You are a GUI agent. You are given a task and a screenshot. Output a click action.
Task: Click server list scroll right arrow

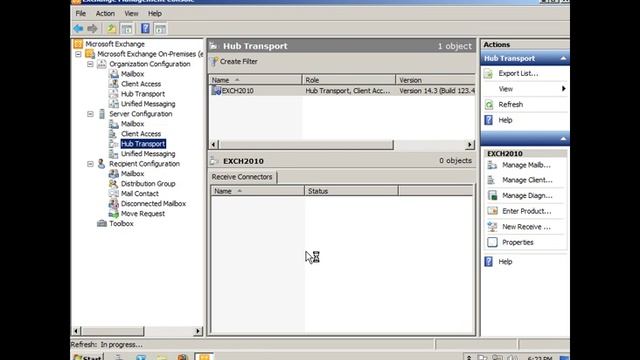(x=470, y=144)
